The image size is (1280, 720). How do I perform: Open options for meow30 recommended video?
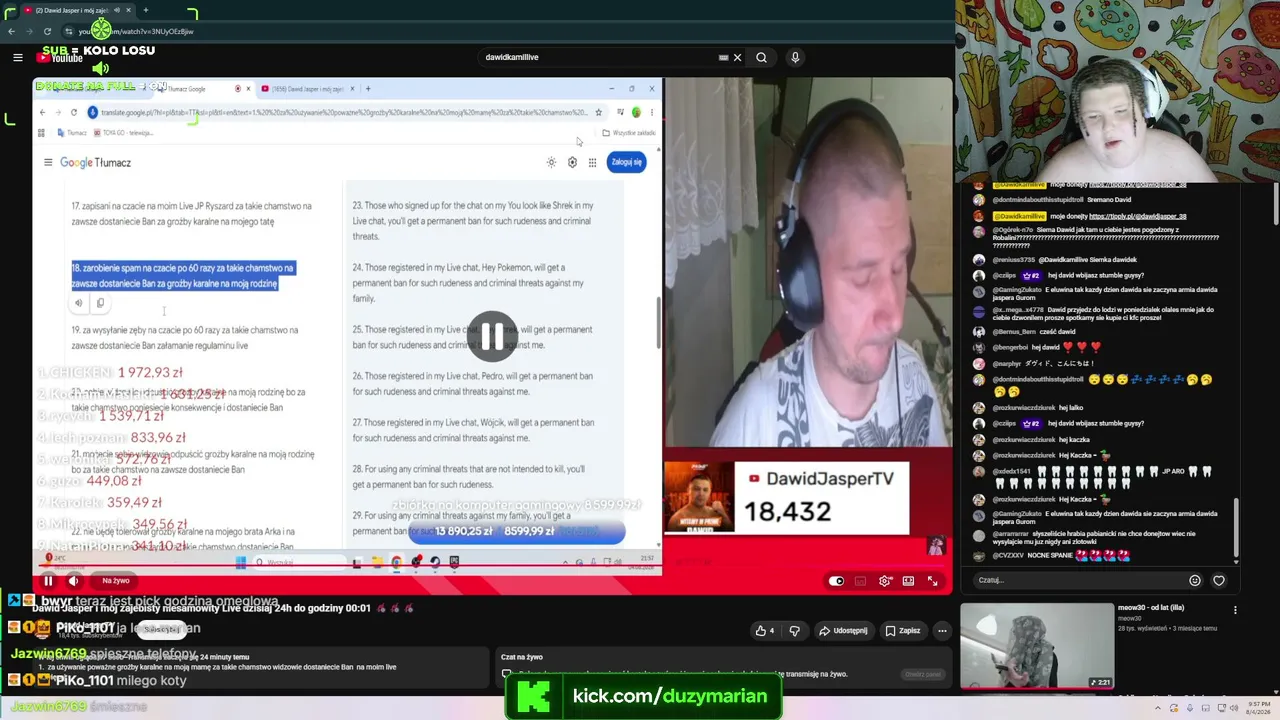tap(1235, 610)
